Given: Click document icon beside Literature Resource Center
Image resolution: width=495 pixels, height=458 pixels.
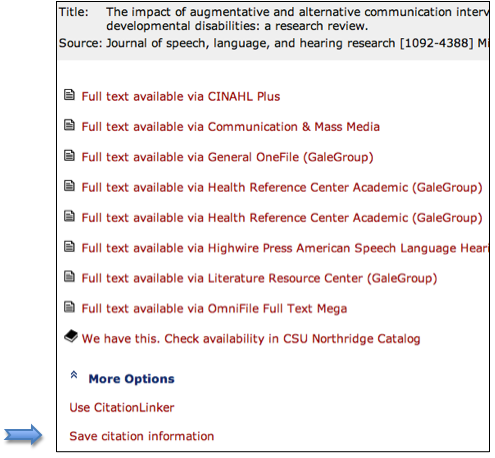Looking at the screenshot, I should click(69, 276).
